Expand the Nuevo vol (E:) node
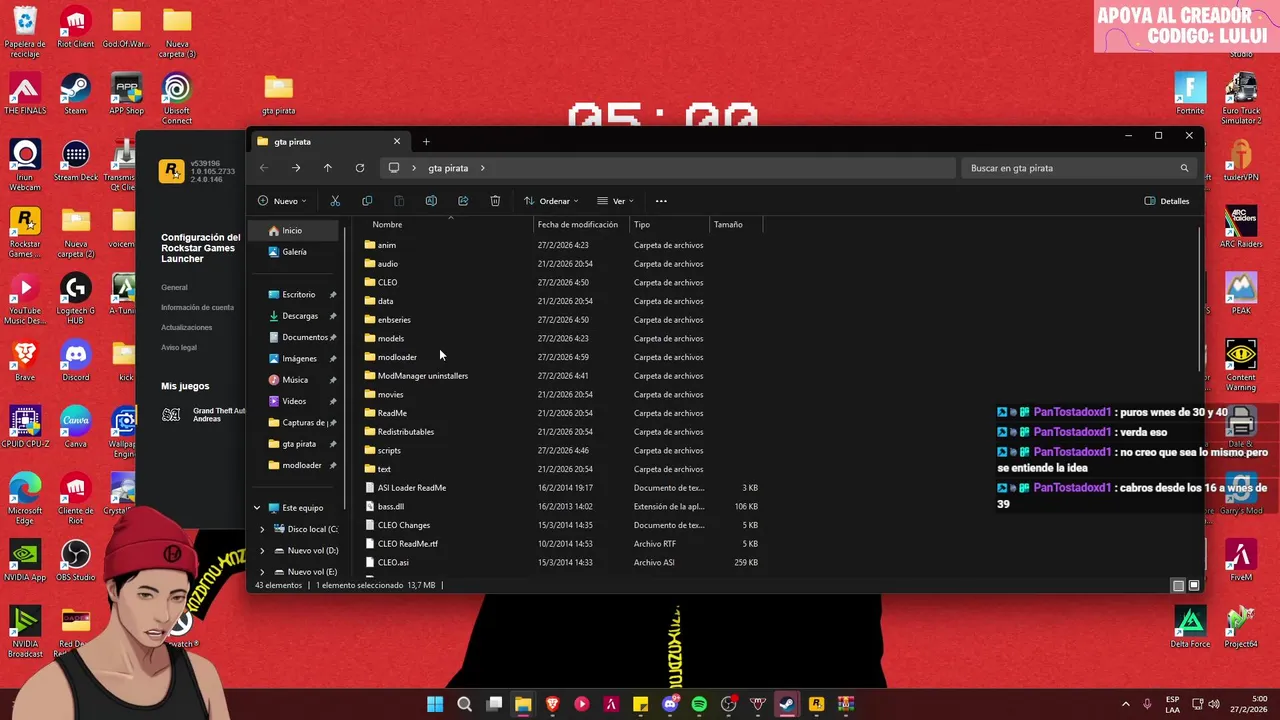The image size is (1280, 720). coord(263,572)
